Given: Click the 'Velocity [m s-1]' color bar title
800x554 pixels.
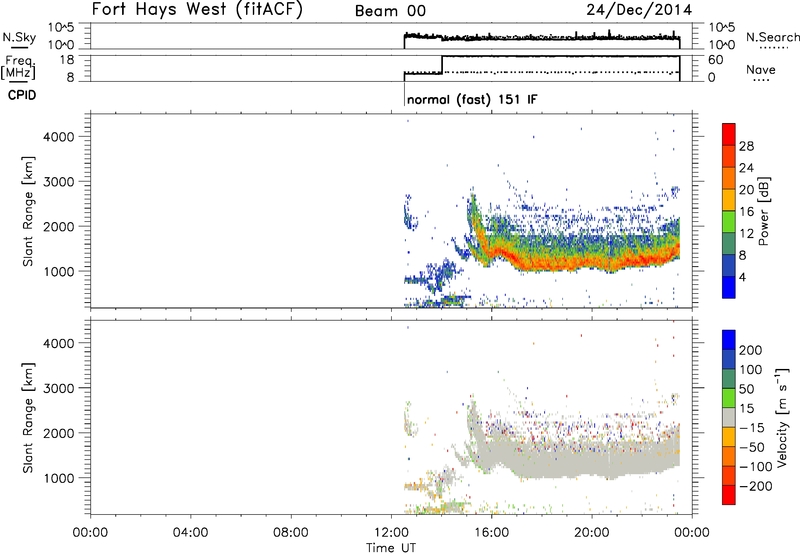Looking at the screenshot, I should pyautogui.click(x=782, y=417).
